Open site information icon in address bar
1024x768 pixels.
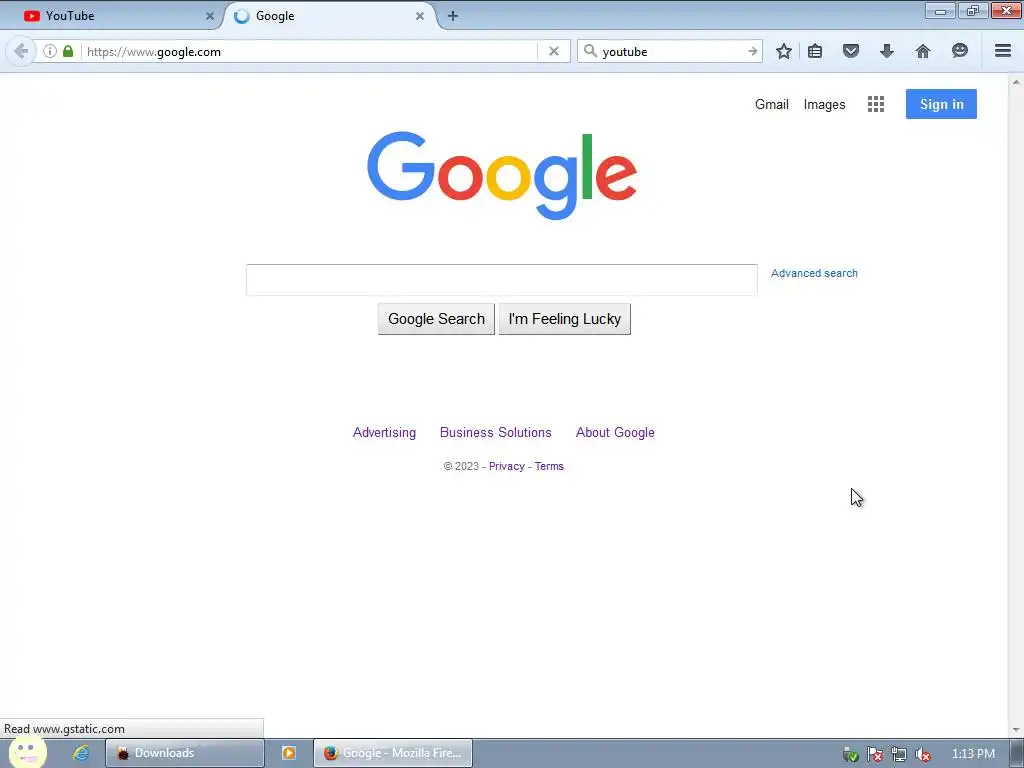(50, 51)
